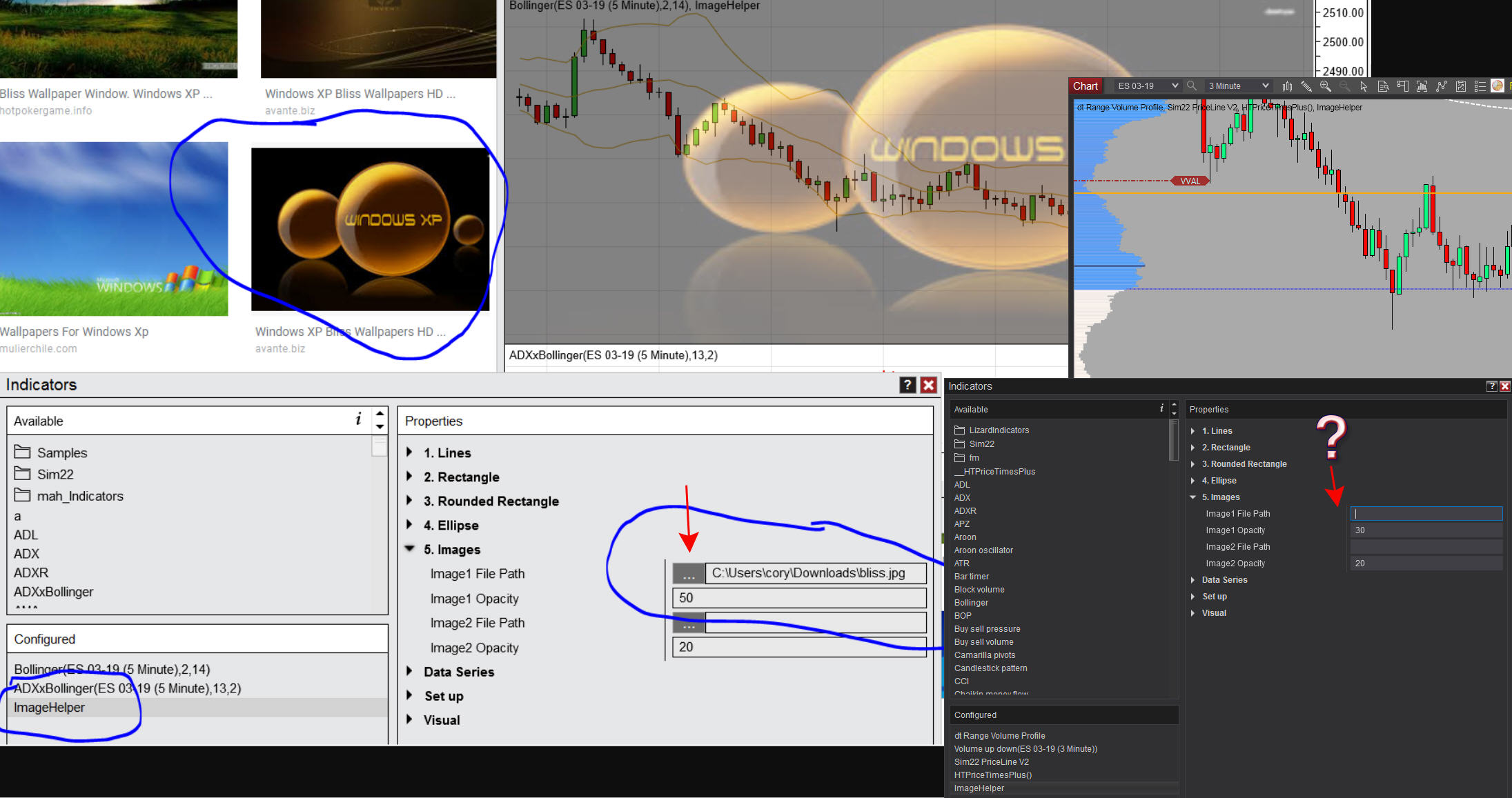Click the blue-sky Windows wallpaper thumbnail

point(114,229)
